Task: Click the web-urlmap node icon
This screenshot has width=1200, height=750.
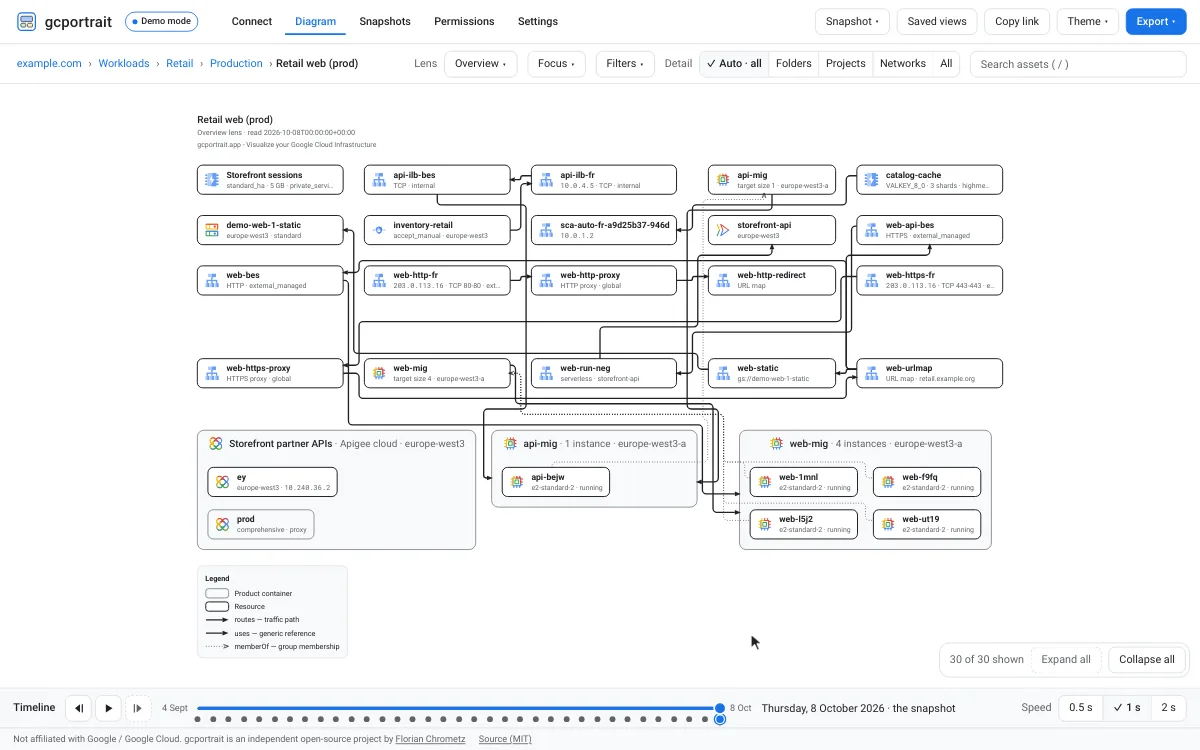Action: coord(871,373)
